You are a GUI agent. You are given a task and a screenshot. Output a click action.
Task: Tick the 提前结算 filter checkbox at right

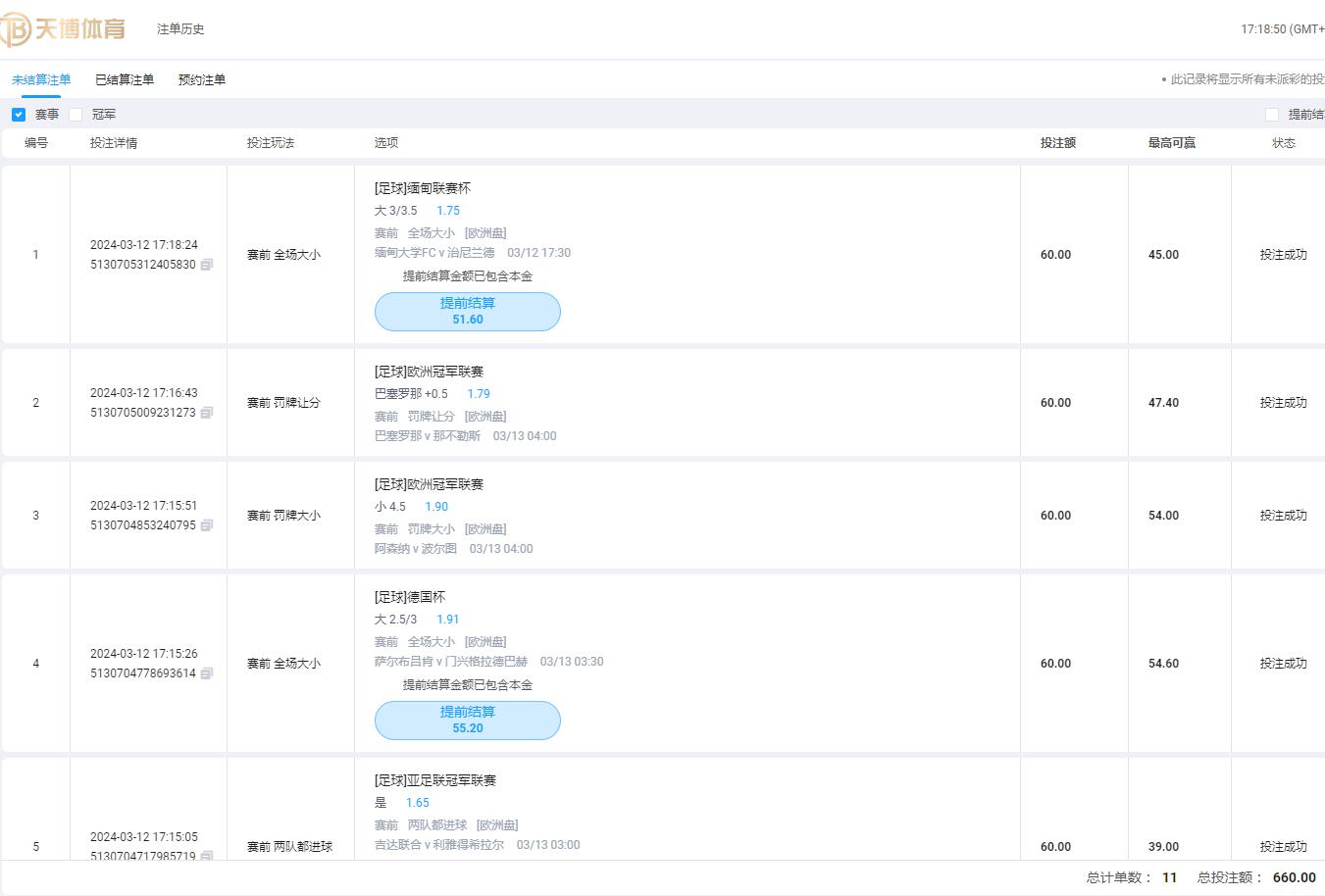click(x=1272, y=115)
